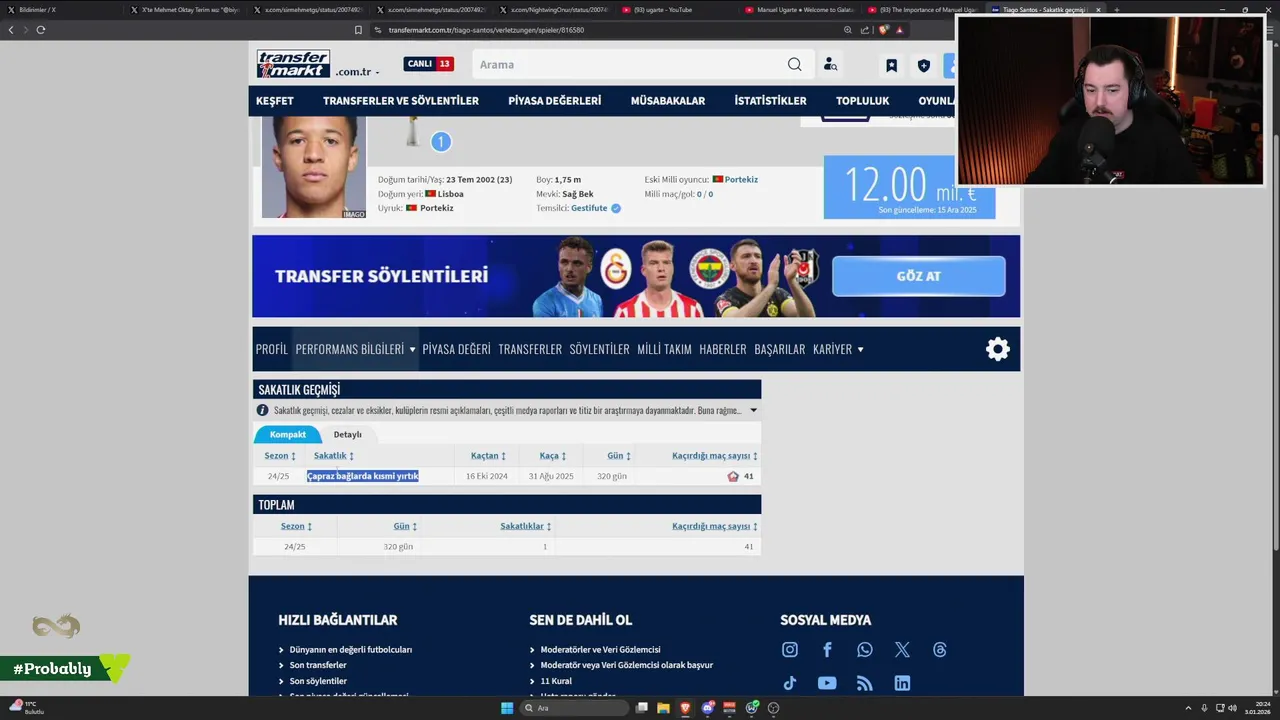Click the bookmark icon in header
Viewport: 1280px width, 720px height.
pyautogui.click(x=891, y=65)
